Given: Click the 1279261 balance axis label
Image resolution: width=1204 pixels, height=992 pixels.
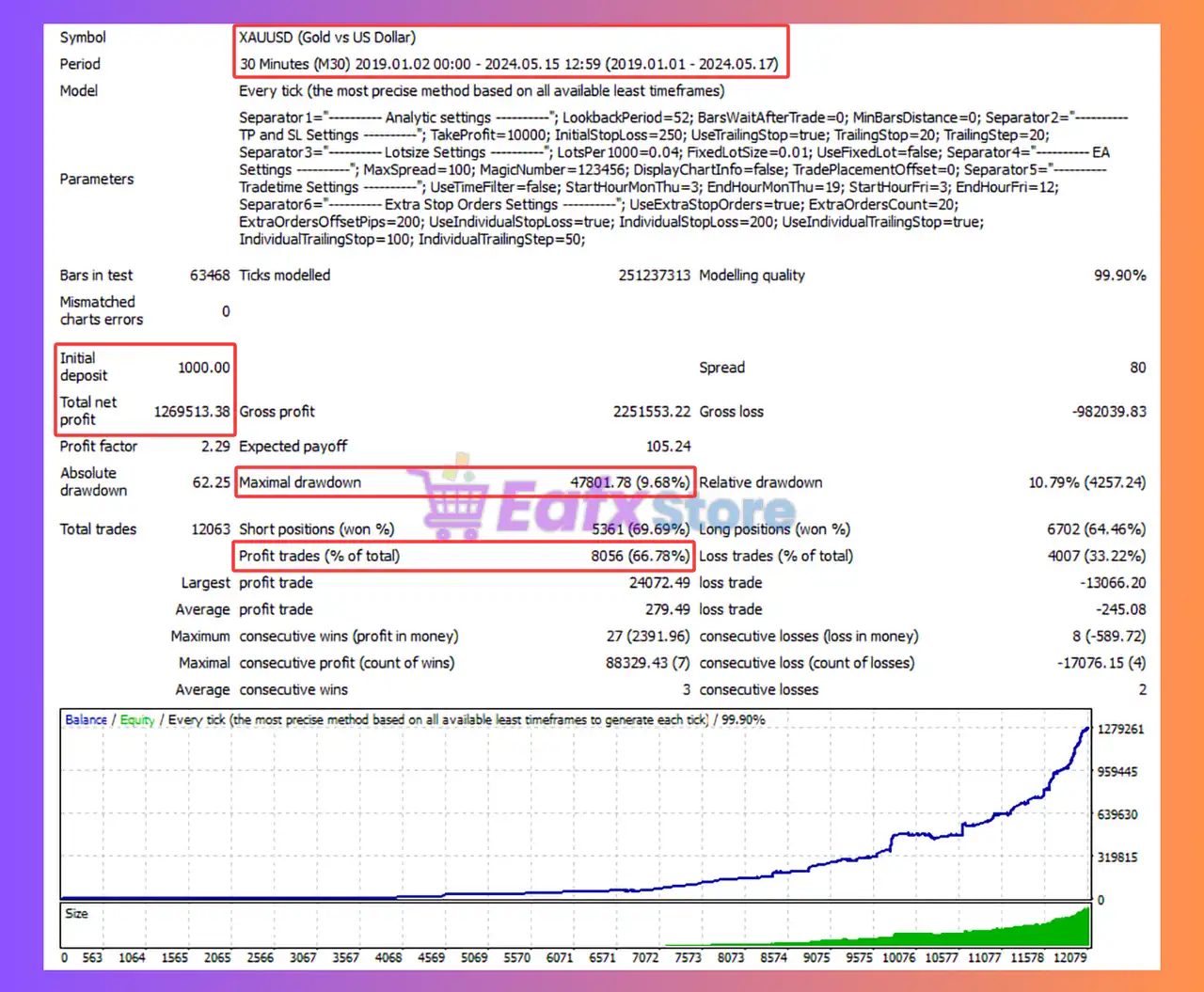Looking at the screenshot, I should coord(1119,727).
